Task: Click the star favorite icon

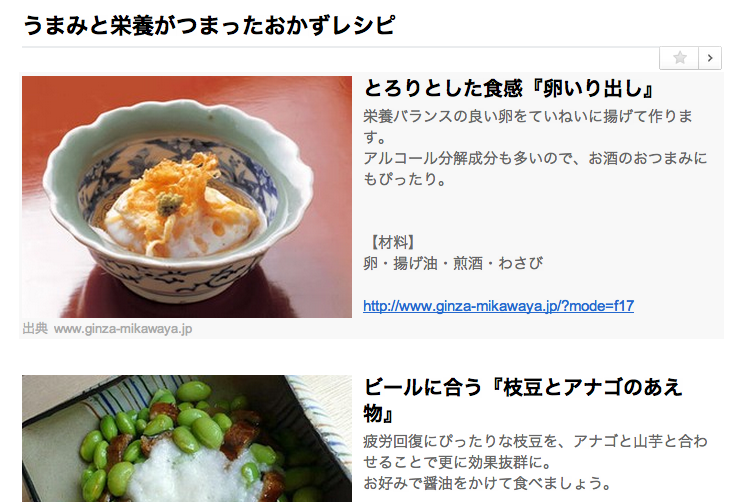Action: click(680, 58)
